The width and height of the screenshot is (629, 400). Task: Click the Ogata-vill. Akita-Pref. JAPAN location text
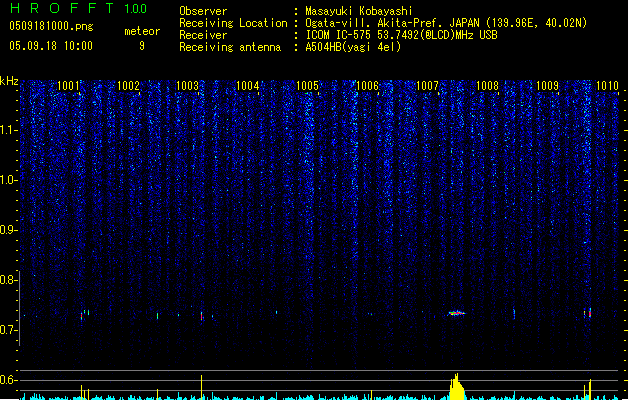coord(446,23)
